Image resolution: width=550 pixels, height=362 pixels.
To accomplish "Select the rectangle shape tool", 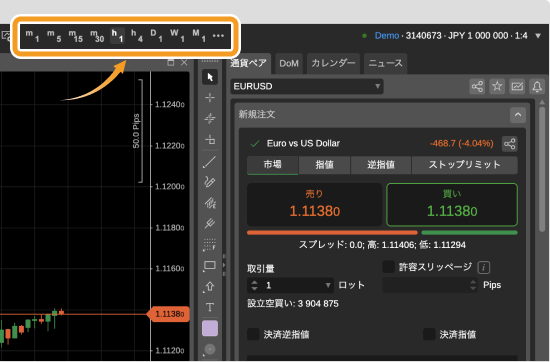I will tap(210, 266).
